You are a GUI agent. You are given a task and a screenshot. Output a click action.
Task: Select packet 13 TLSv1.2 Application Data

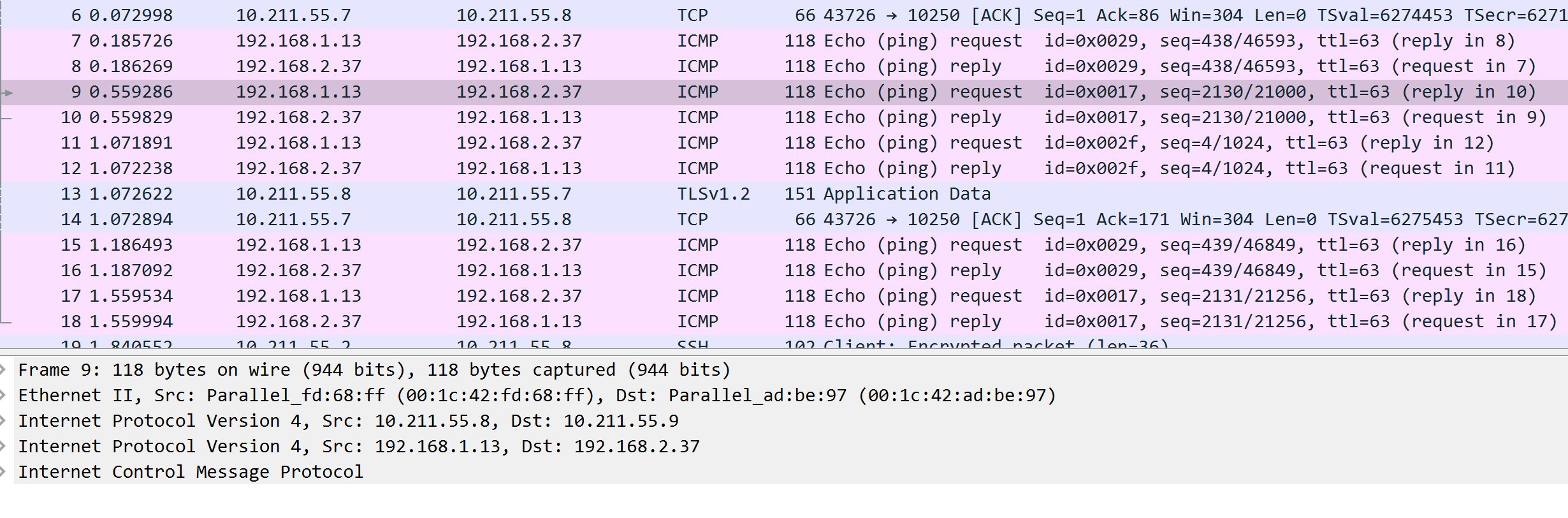(784, 194)
